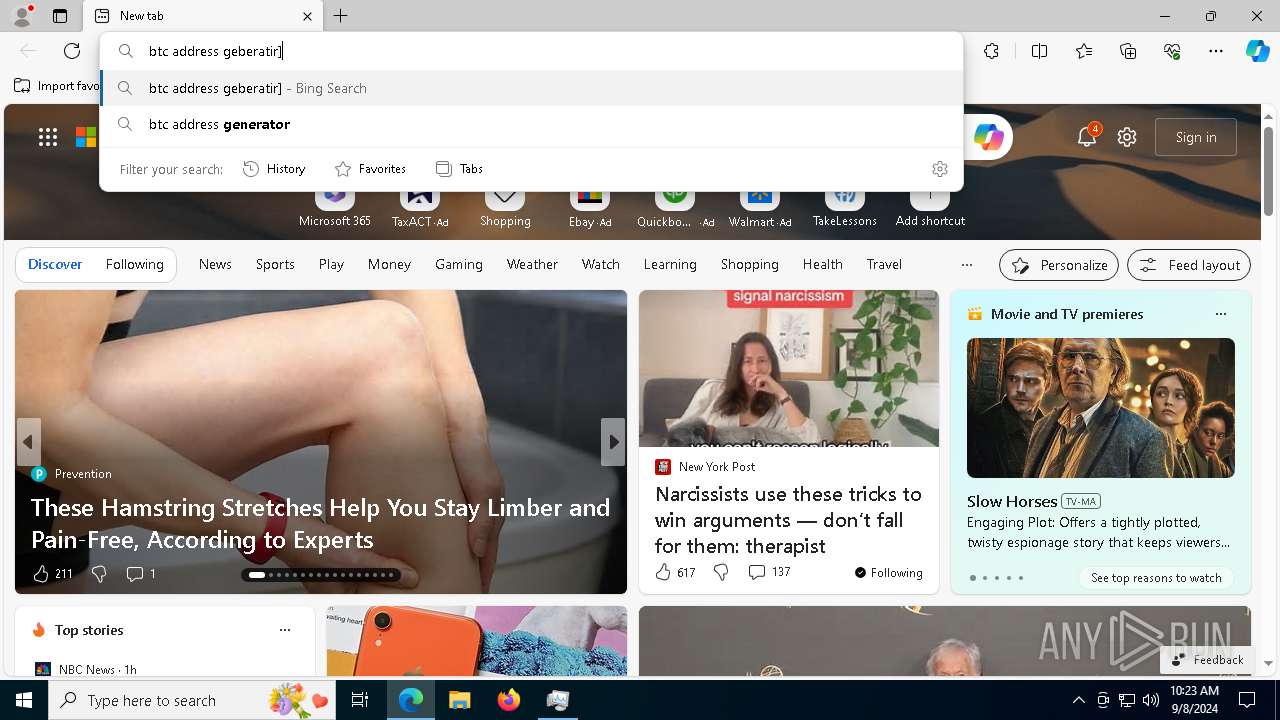1280x720 pixels.
Task: Select the Bing Search suggestion row
Action: 531,88
